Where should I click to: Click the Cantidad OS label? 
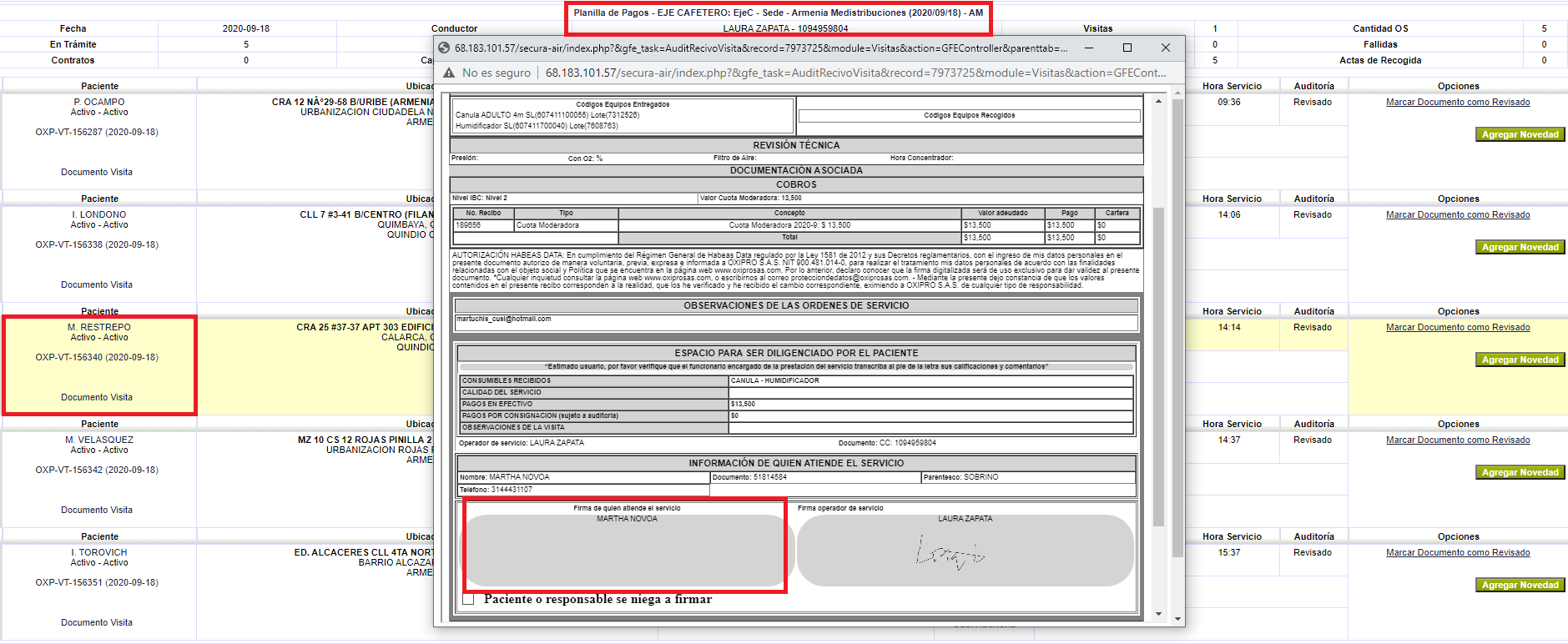1380,28
